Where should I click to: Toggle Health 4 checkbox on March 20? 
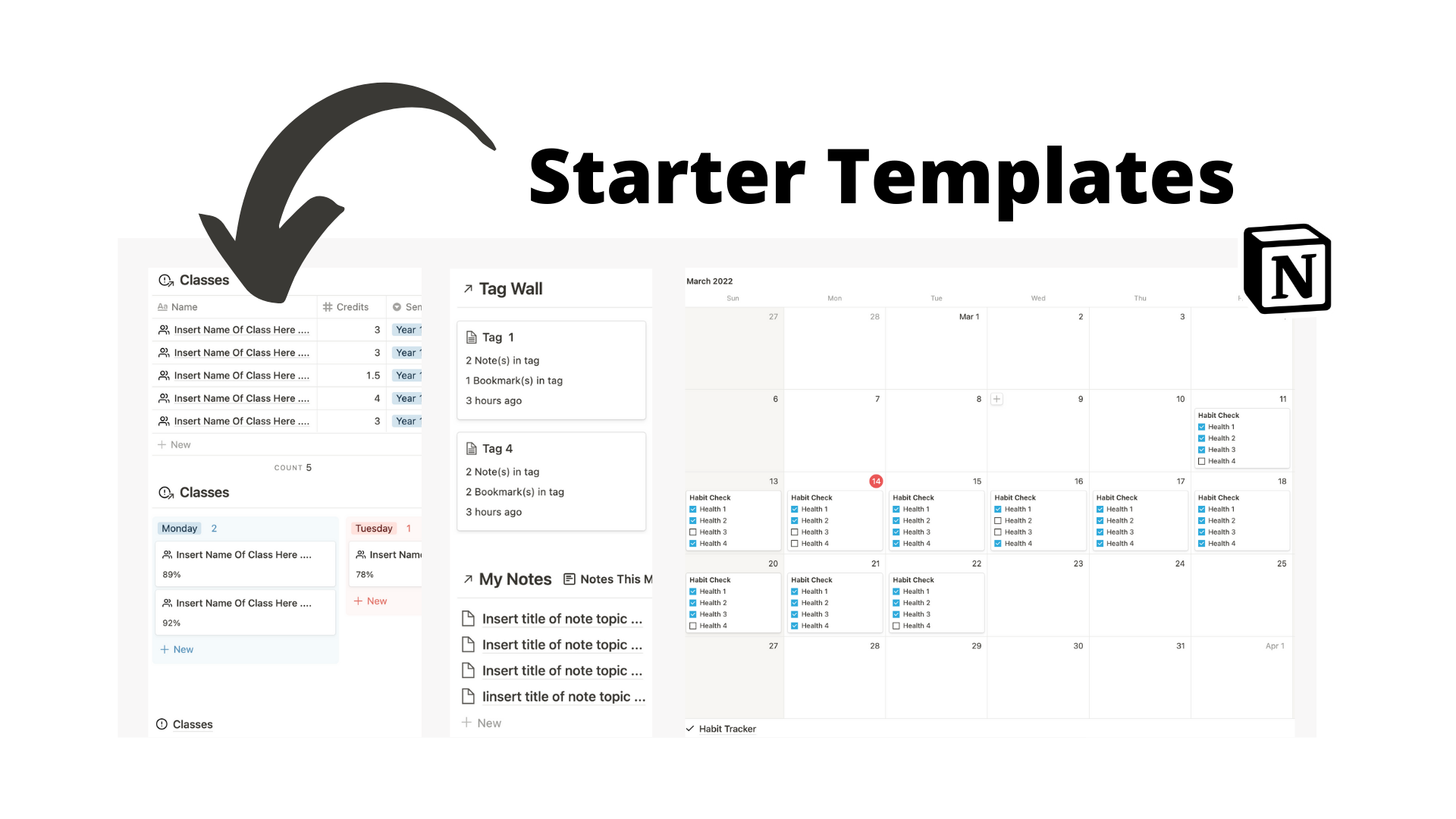693,626
